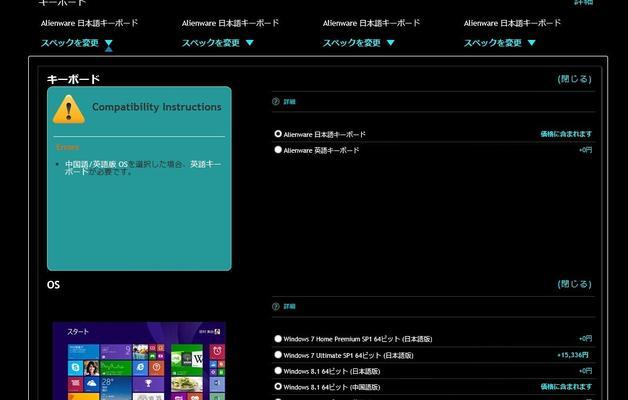Close the キーボード section with (閉じる)
628x400 pixels.
[574, 79]
